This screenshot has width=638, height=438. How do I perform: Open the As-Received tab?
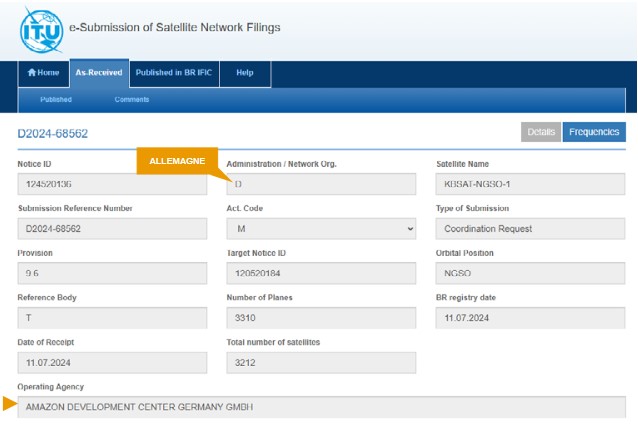click(x=99, y=73)
